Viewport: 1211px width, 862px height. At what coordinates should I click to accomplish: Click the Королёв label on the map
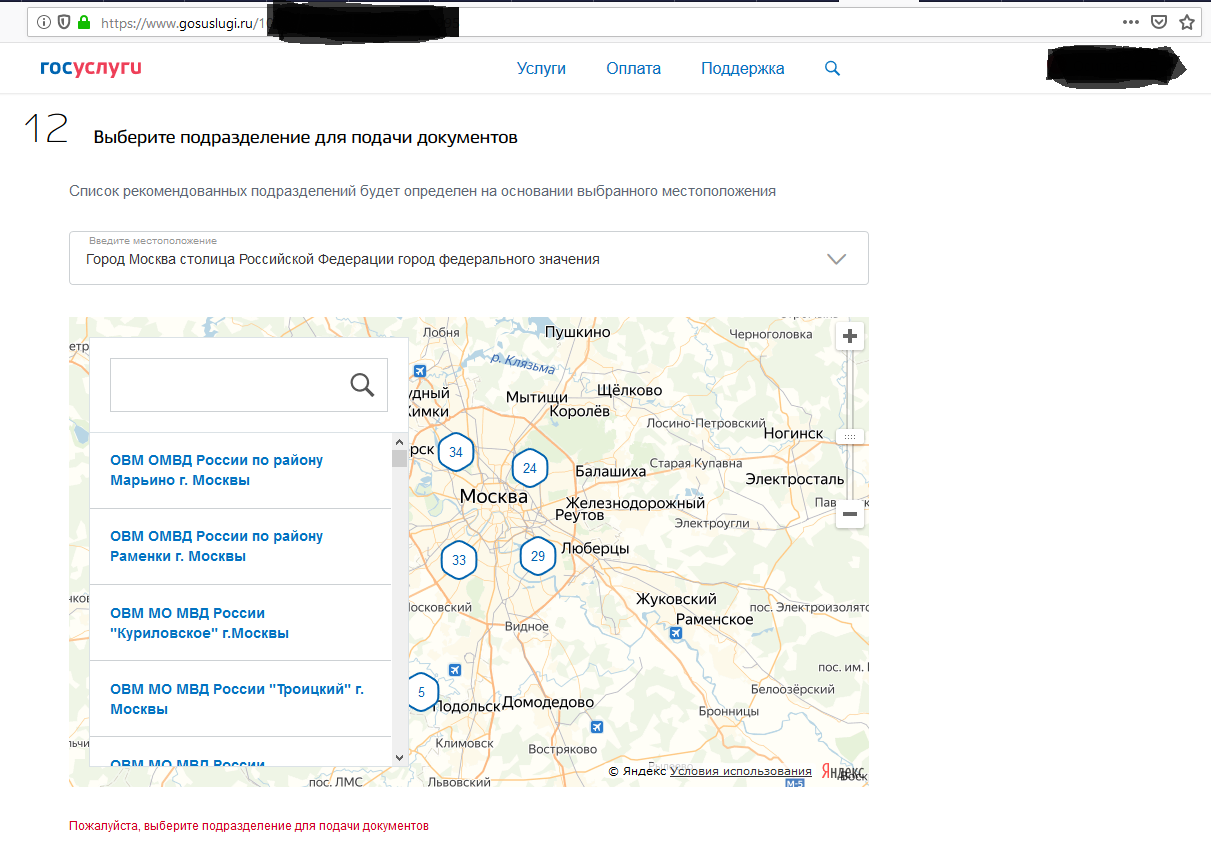point(580,410)
